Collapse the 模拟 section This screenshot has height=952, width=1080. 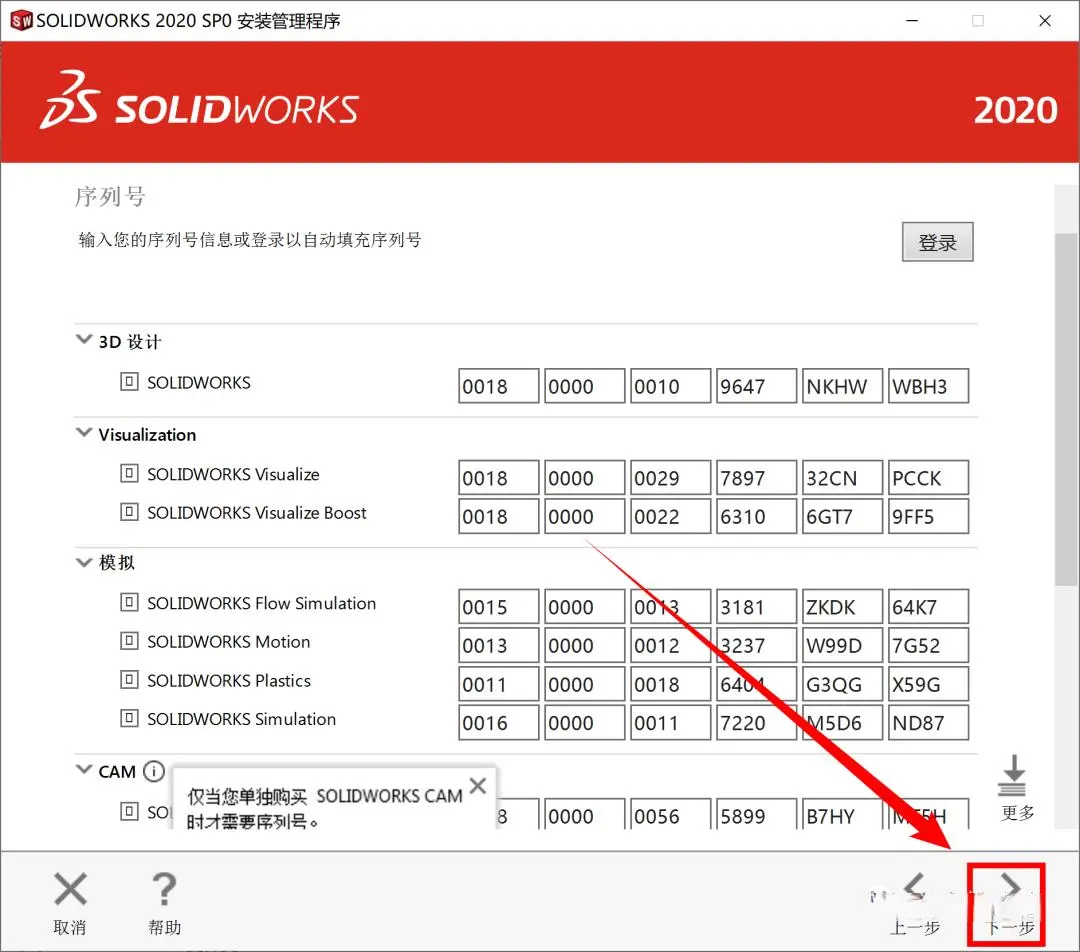(83, 562)
